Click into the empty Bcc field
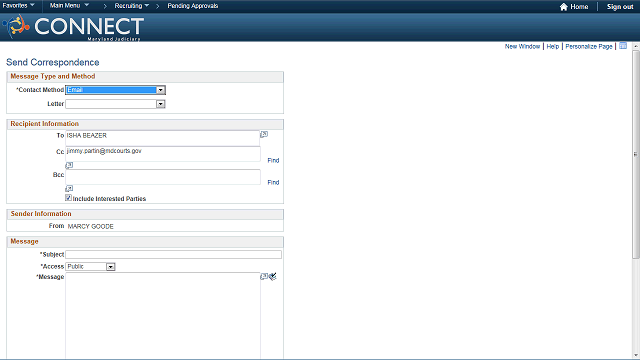 pyautogui.click(x=163, y=177)
